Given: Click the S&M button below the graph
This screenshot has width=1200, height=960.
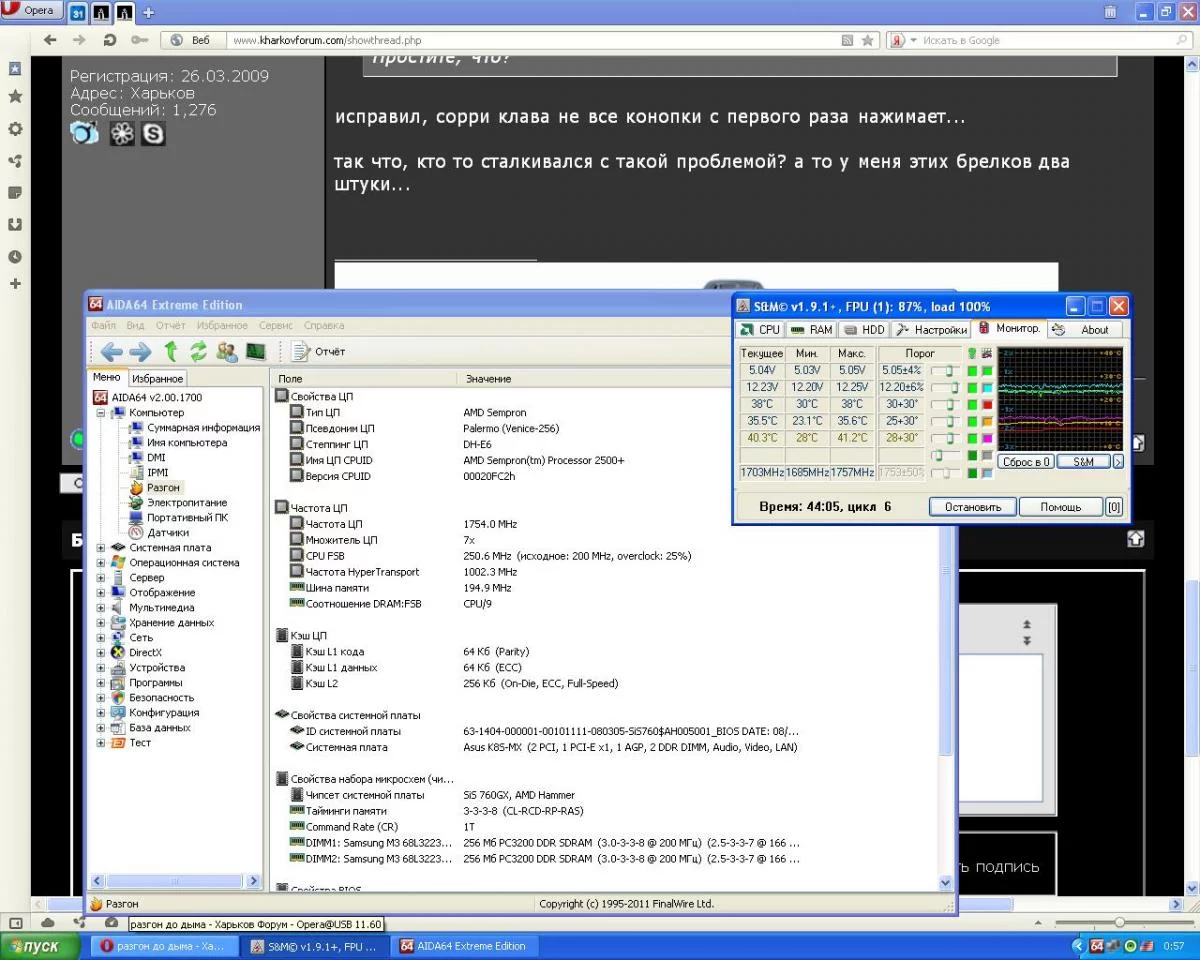Looking at the screenshot, I should [x=1083, y=462].
